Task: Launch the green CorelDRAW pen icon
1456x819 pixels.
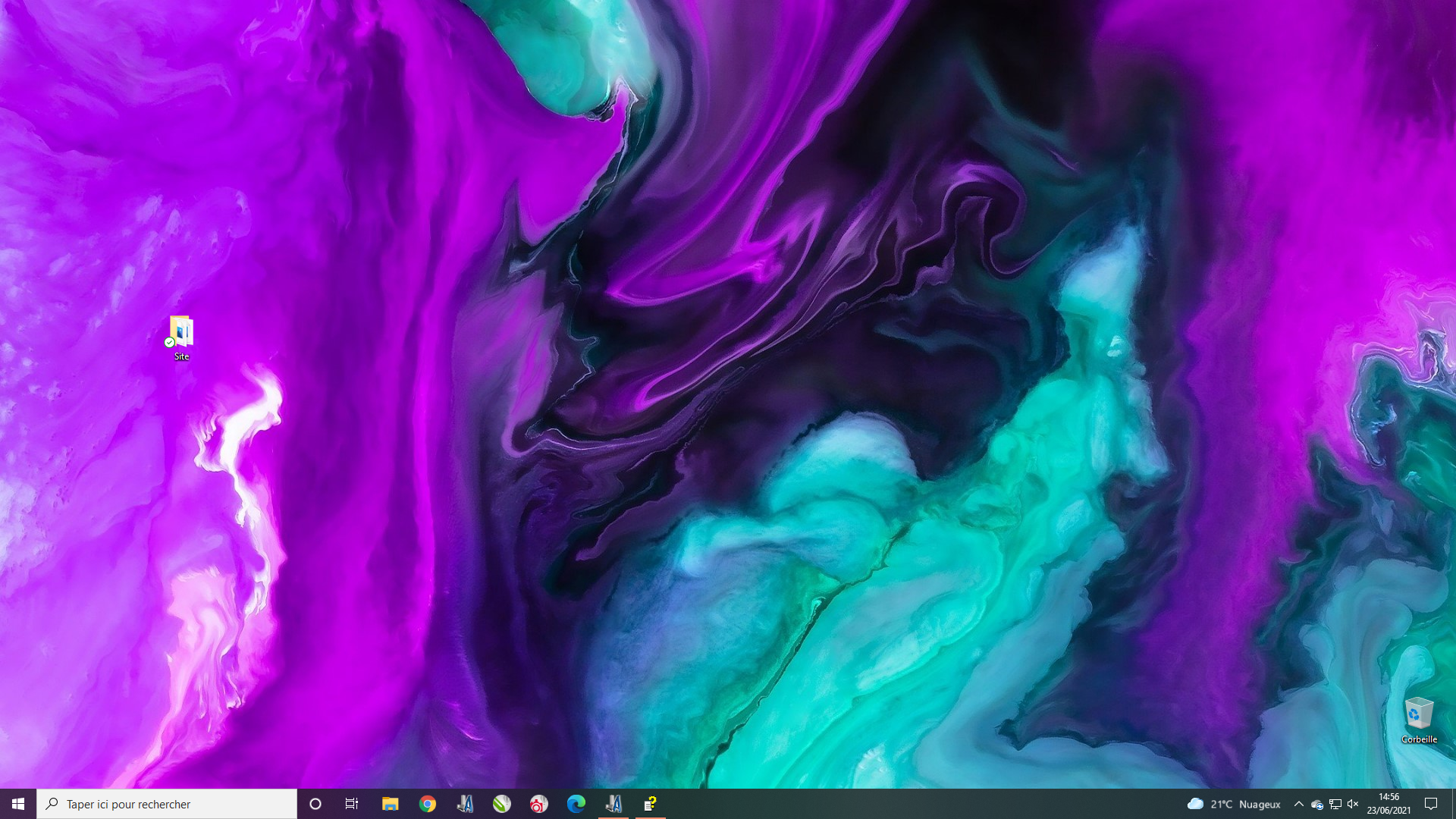Action: (502, 804)
